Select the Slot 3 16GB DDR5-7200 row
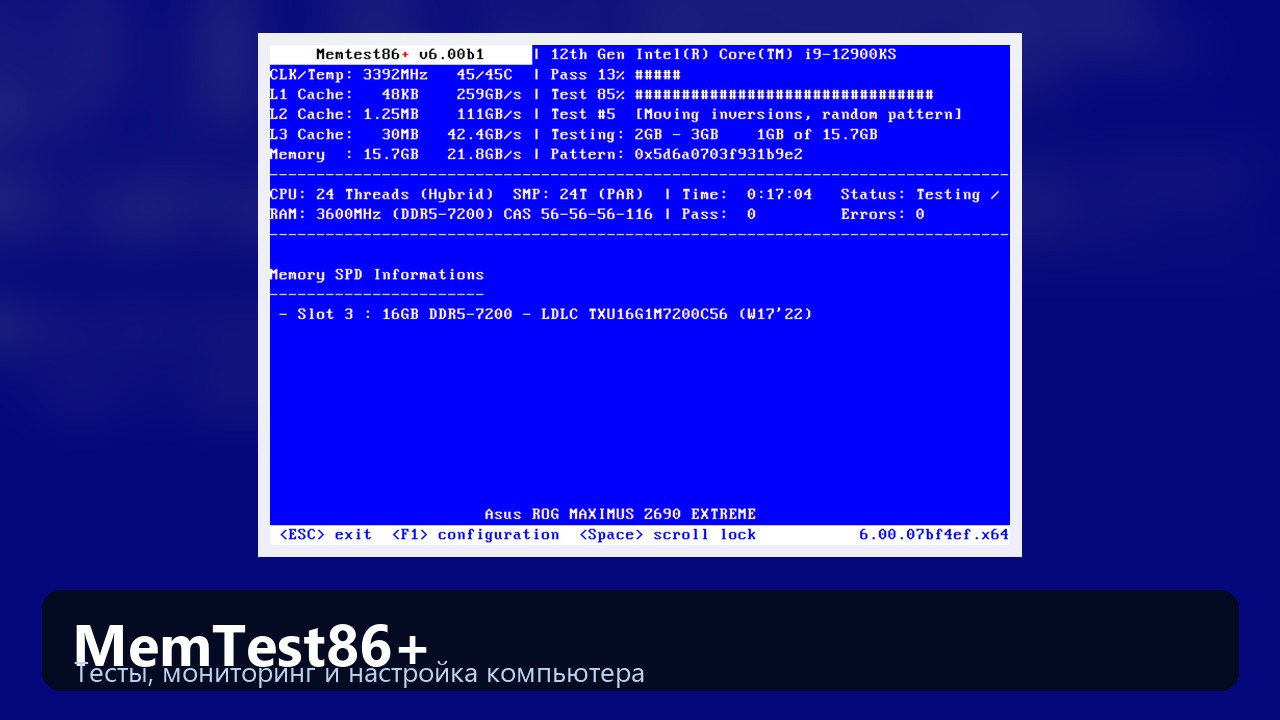The height and width of the screenshot is (720, 1280). click(546, 314)
